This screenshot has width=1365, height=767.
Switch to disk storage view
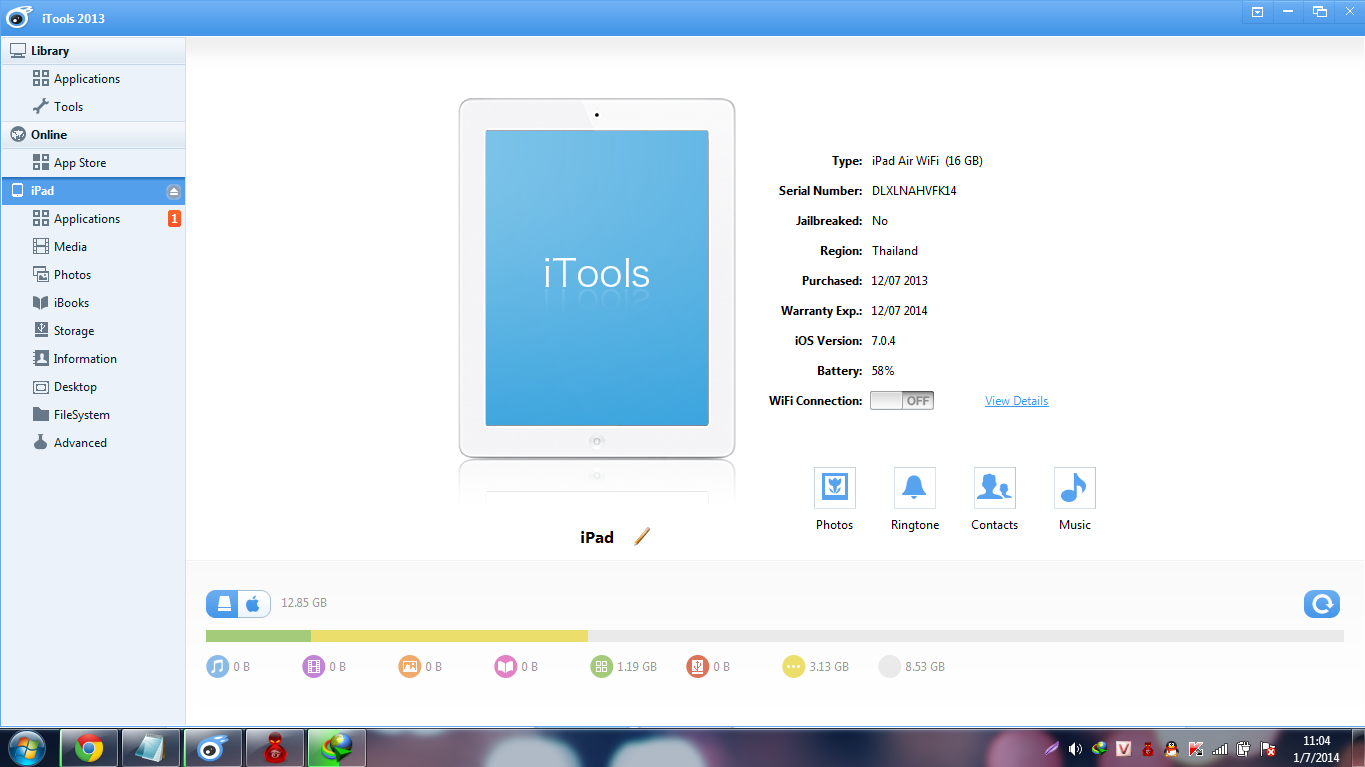click(223, 603)
